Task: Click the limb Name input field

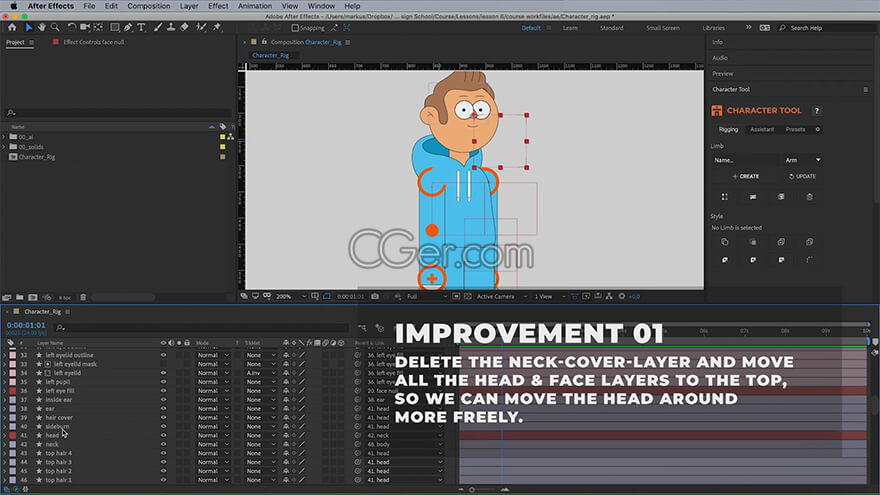Action: click(x=746, y=160)
